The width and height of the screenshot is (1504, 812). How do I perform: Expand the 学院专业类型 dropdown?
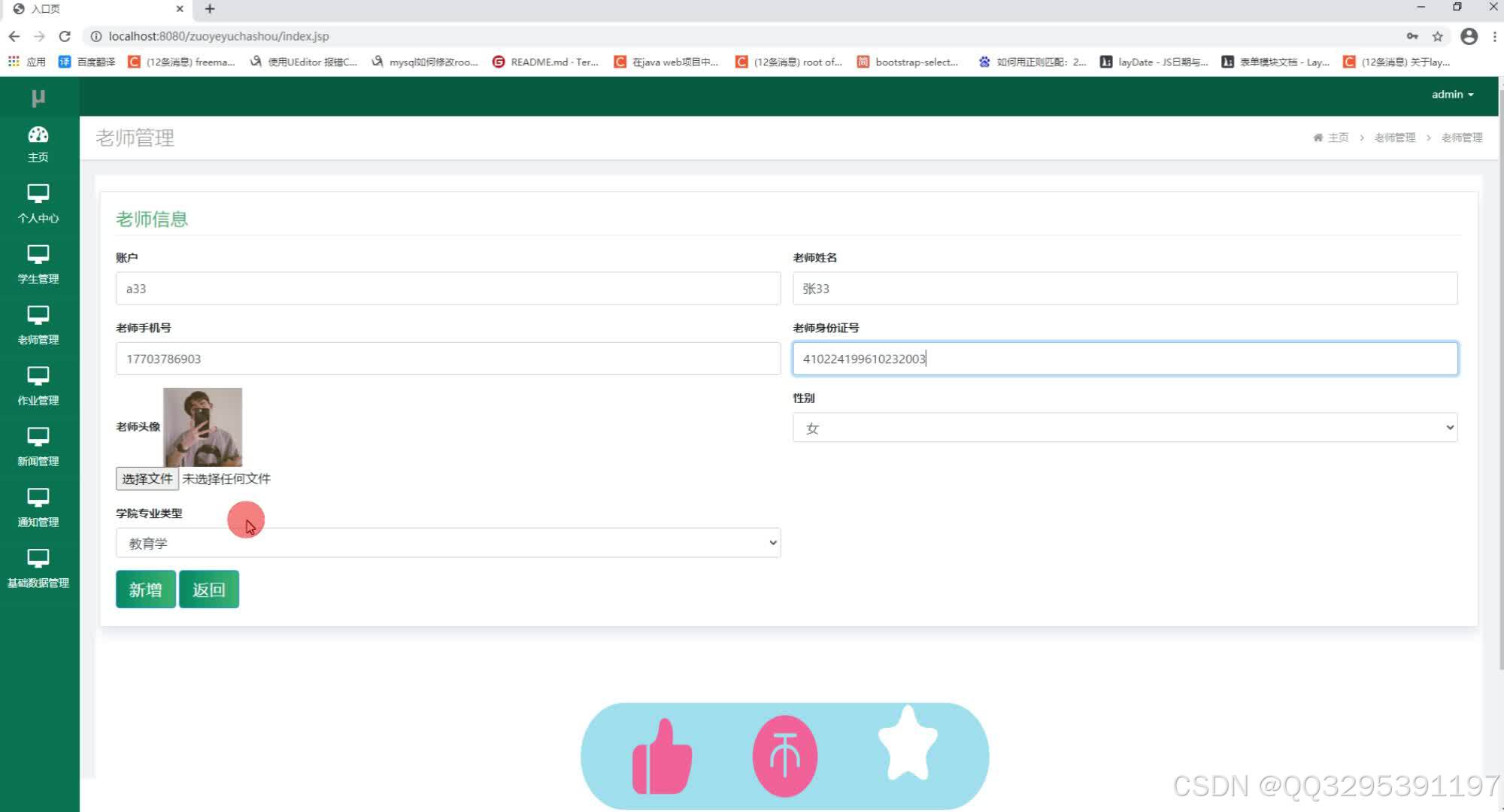448,543
